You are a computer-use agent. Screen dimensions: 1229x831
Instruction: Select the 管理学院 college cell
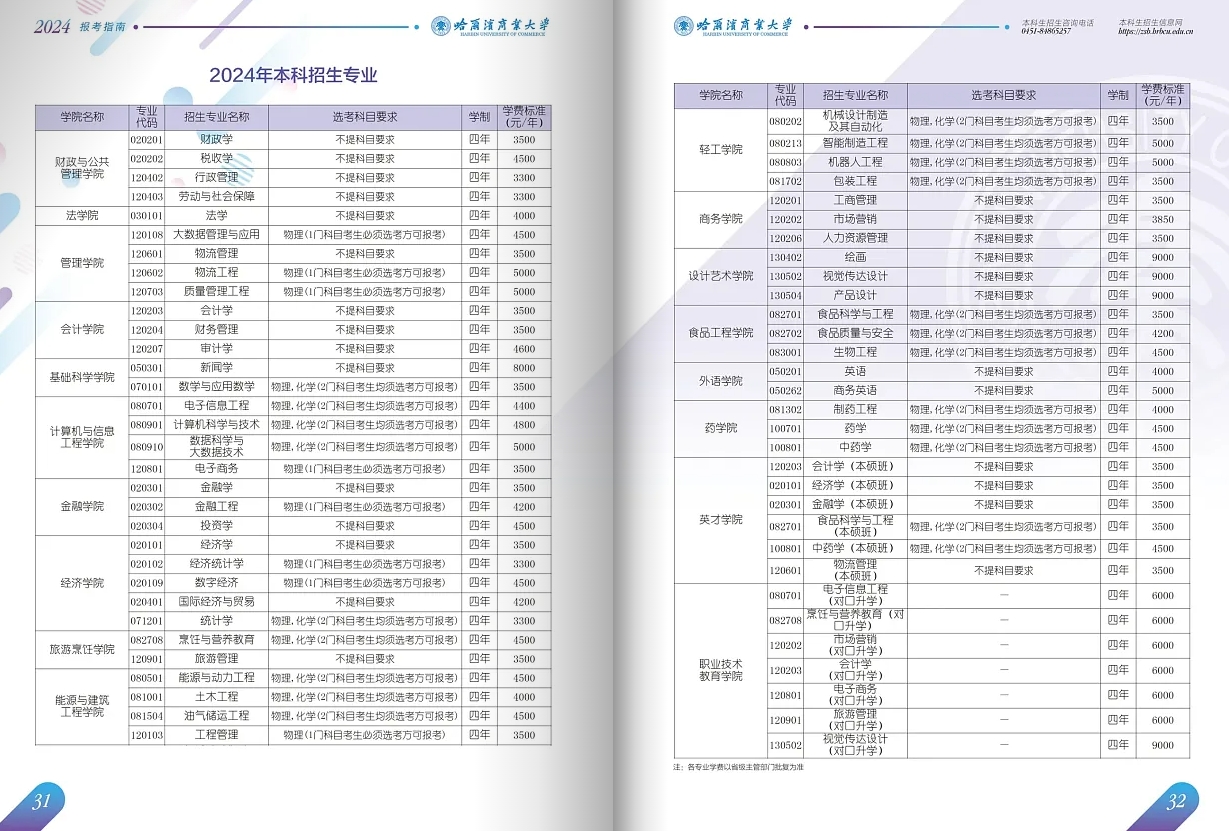coord(82,263)
